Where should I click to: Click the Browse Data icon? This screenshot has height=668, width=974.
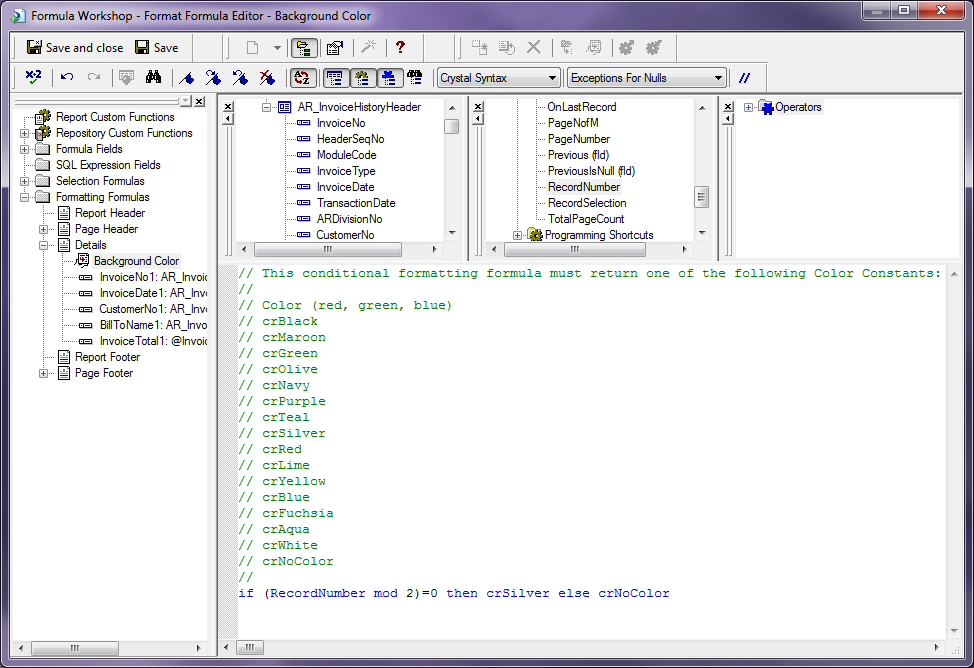(x=125, y=78)
